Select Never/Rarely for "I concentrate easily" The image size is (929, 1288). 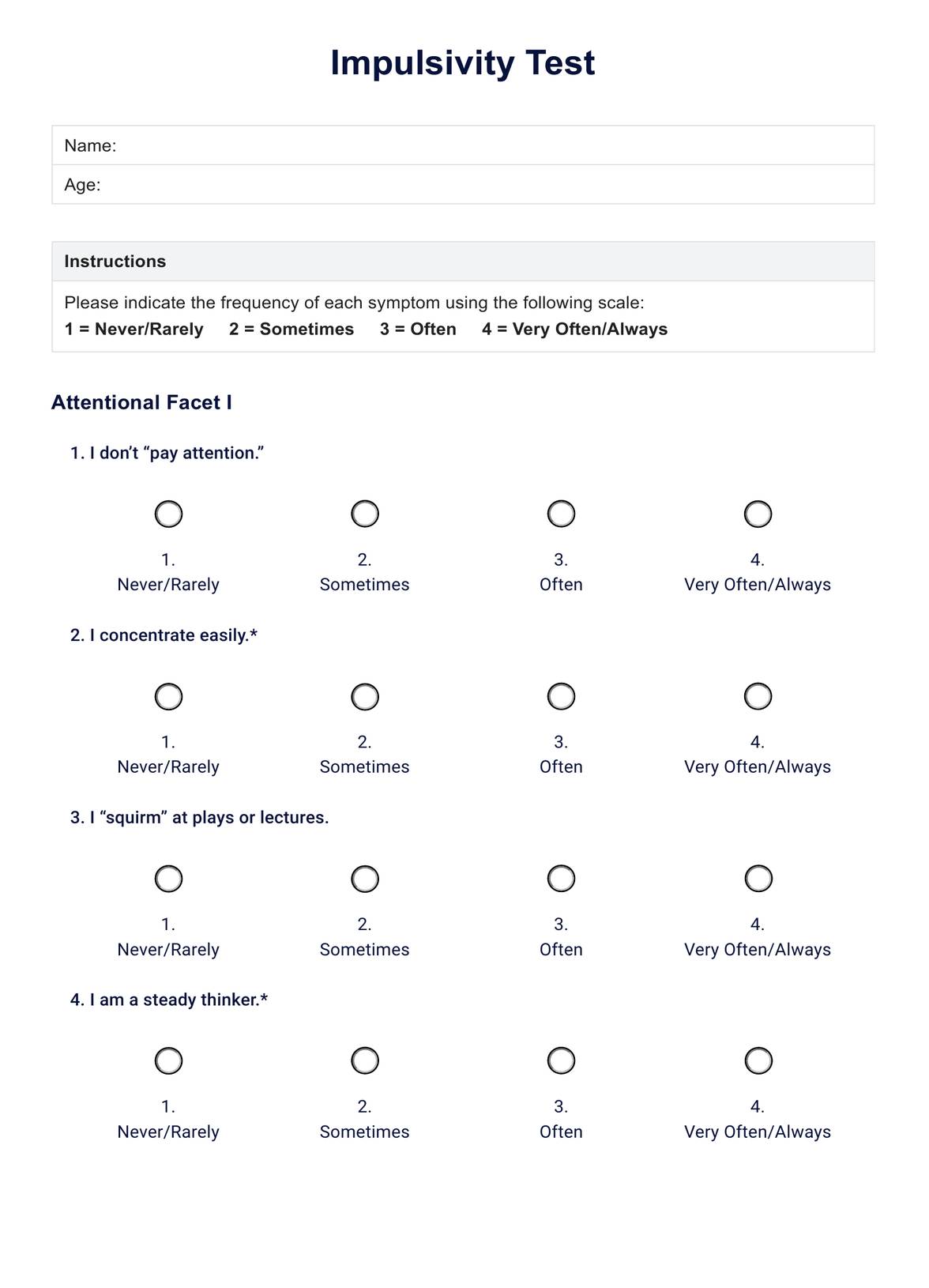point(168,697)
